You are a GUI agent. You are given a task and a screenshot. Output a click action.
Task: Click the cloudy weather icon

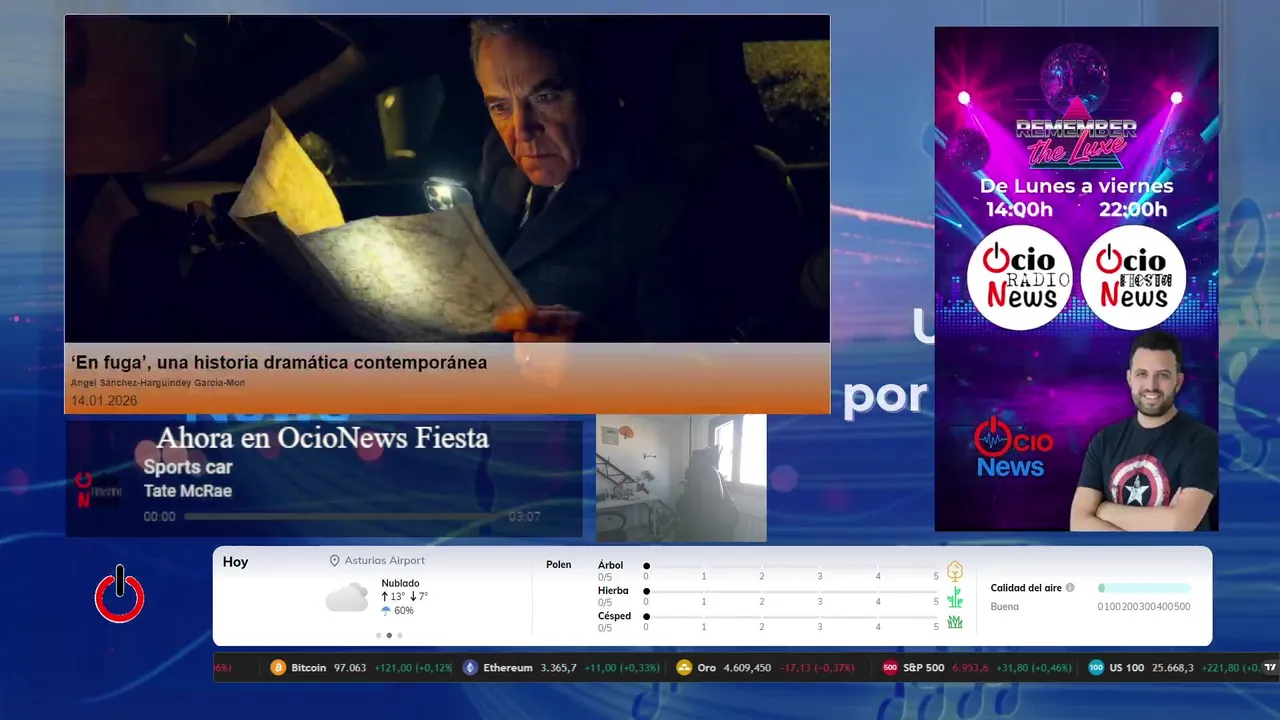click(347, 598)
